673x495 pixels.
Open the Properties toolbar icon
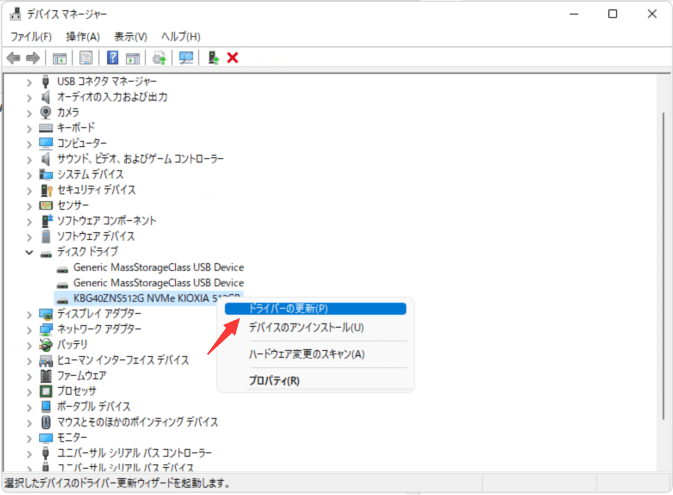pos(86,58)
